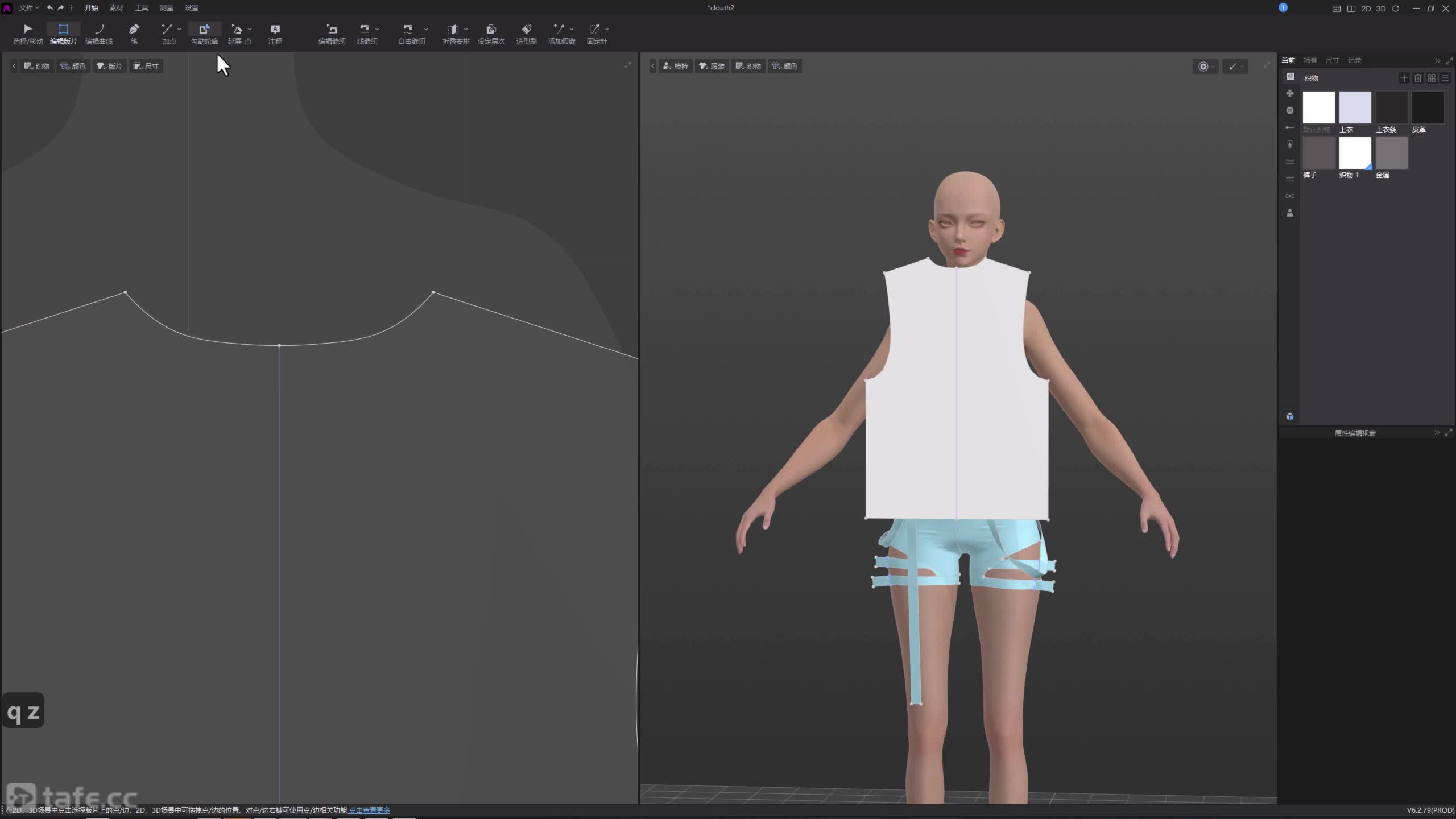Open the 开始 start ribbon tab
The width and height of the screenshot is (1456, 819).
pyautogui.click(x=91, y=8)
